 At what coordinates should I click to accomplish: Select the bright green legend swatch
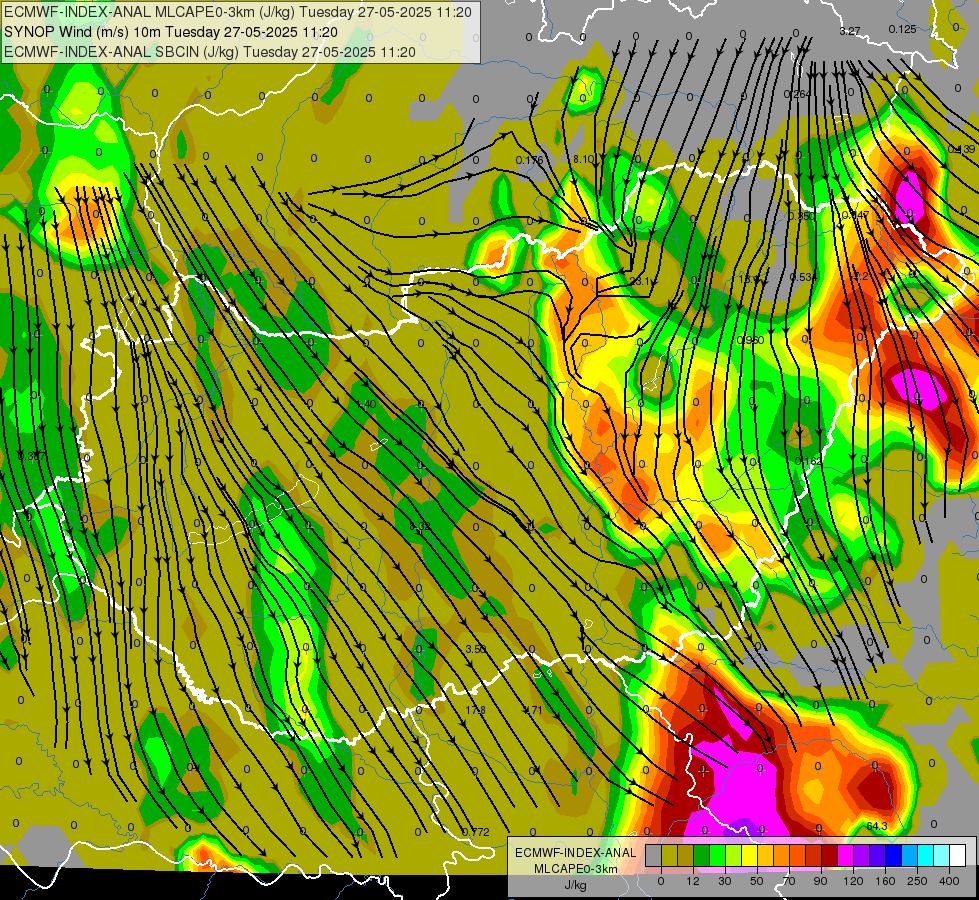pos(718,855)
